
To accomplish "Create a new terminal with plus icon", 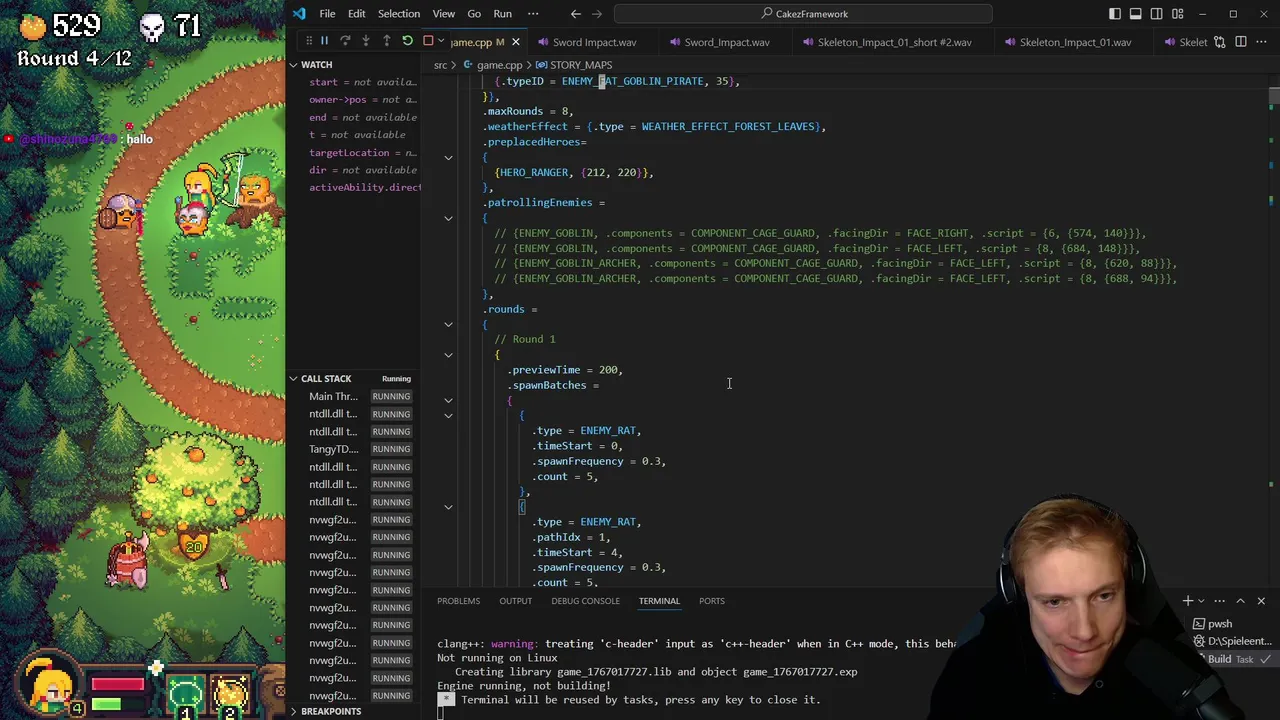I will point(1188,601).
